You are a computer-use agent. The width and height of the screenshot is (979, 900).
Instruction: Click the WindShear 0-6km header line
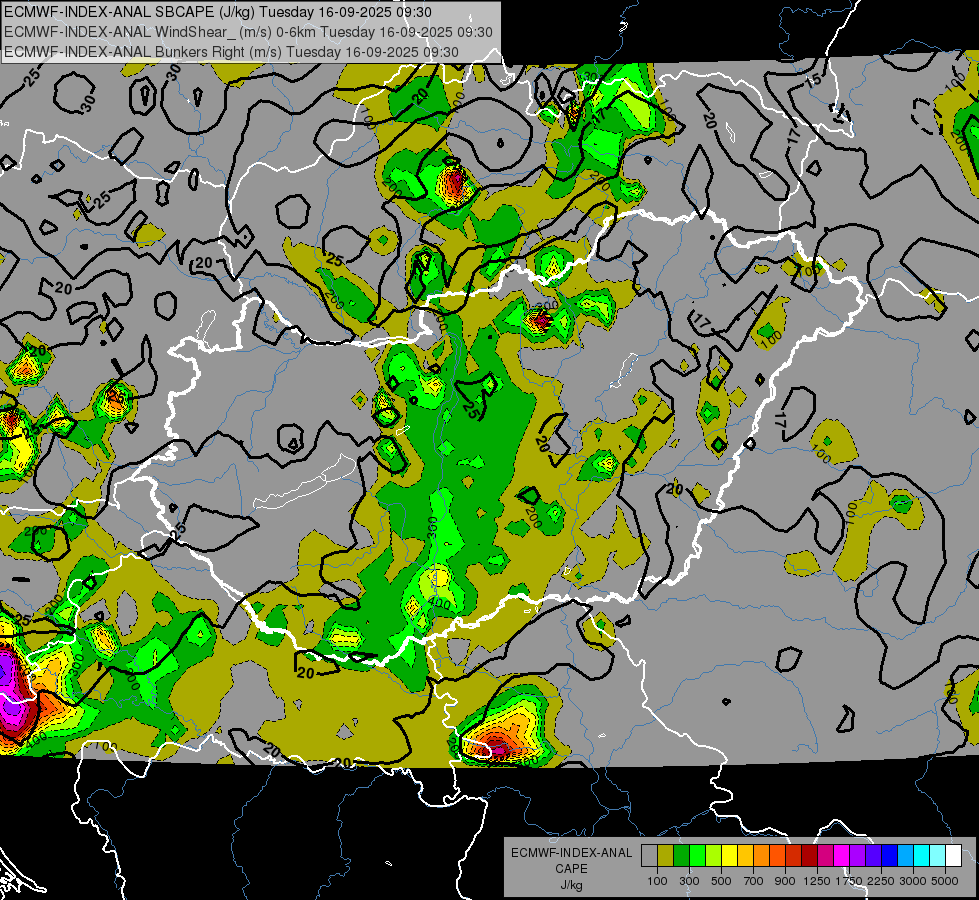tap(248, 32)
